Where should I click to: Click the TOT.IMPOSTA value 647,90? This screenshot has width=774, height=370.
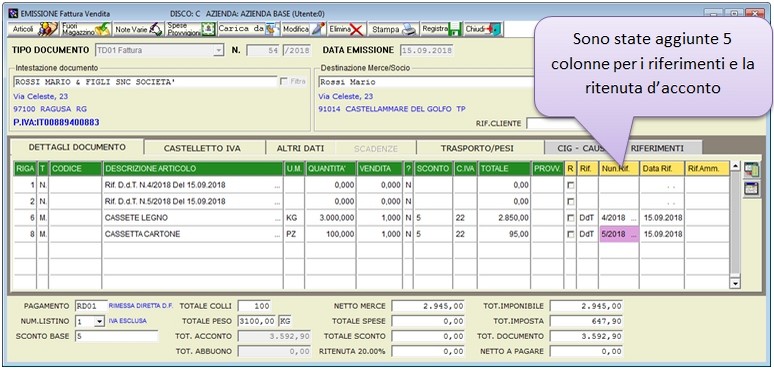(586, 321)
